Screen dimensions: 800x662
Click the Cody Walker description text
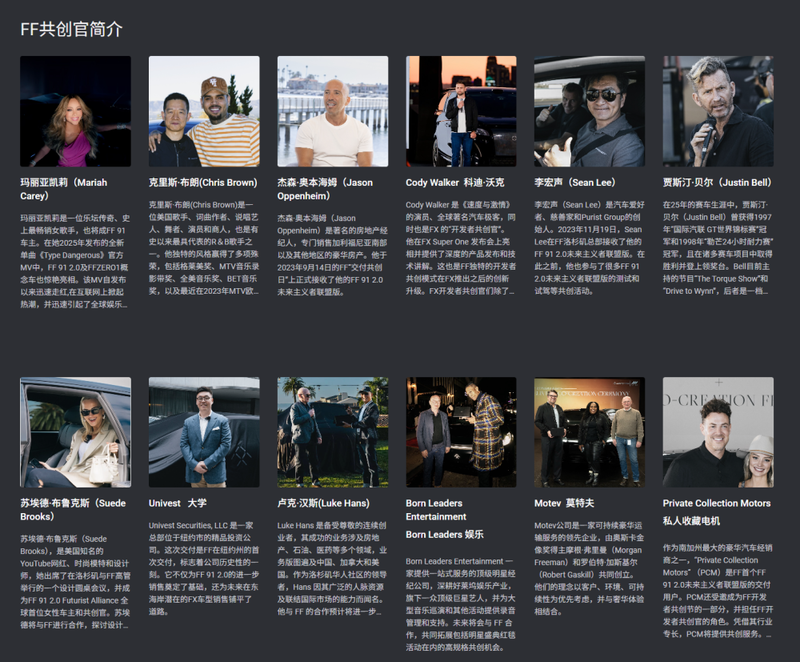(461, 248)
